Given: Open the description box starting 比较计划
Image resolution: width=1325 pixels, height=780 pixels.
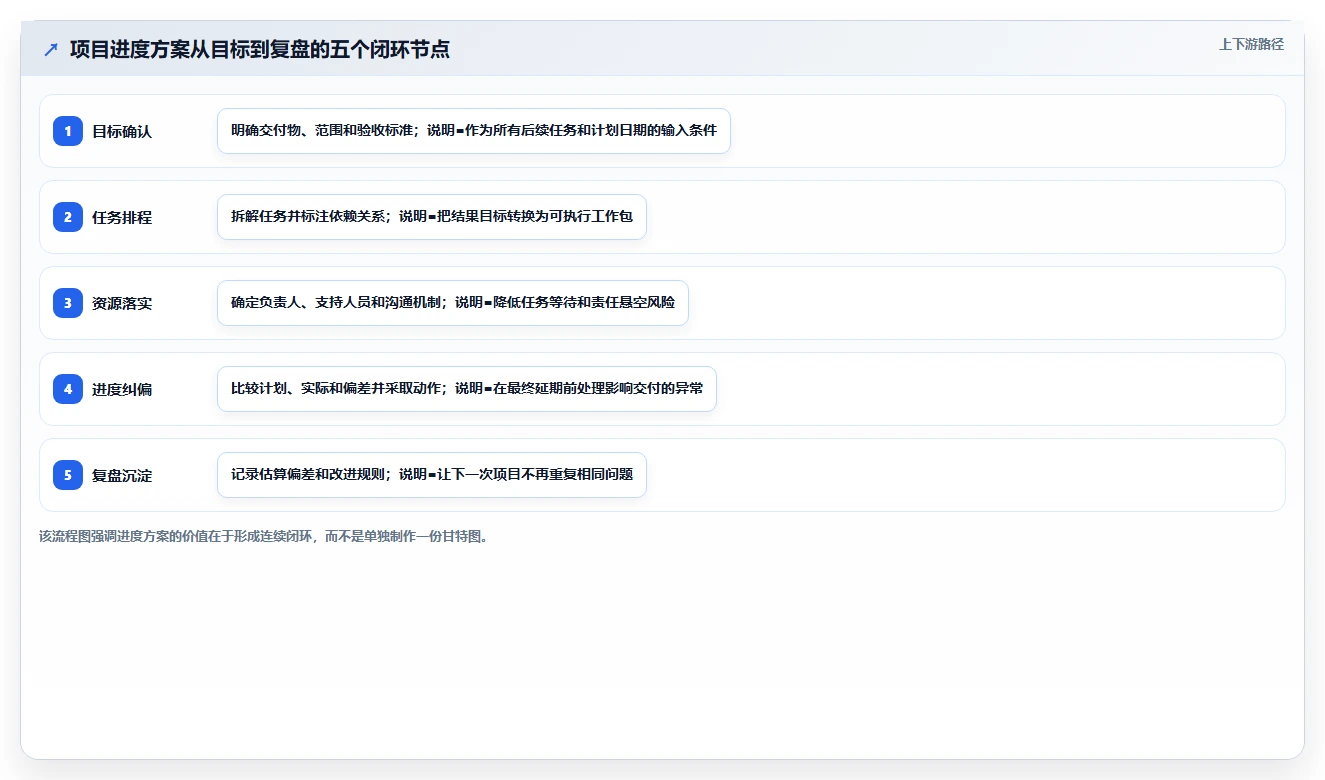Looking at the screenshot, I should [467, 389].
